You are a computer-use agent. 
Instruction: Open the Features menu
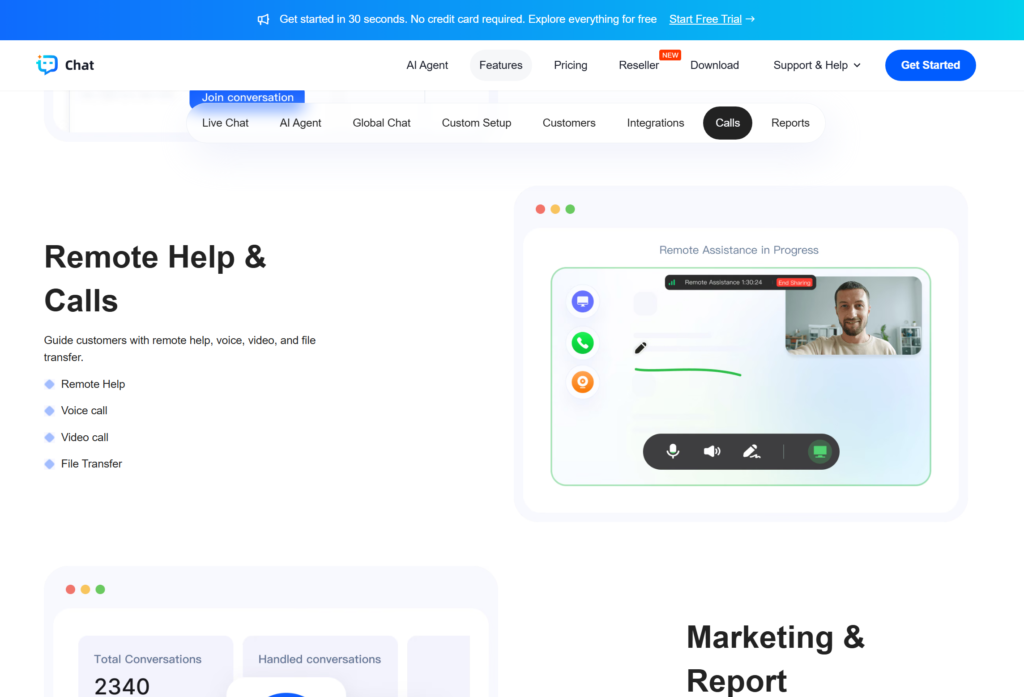(501, 65)
